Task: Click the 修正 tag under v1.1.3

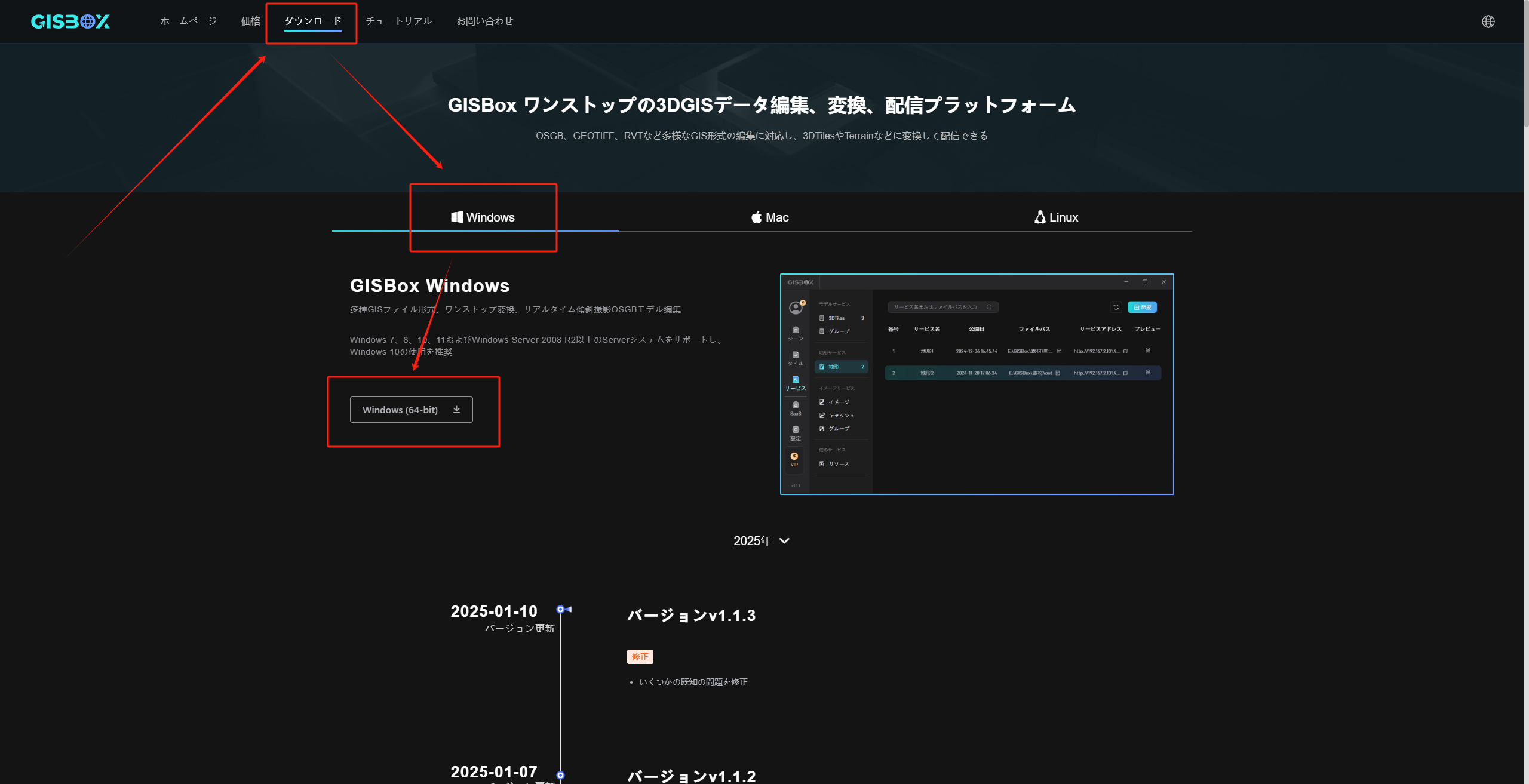Action: pos(640,657)
